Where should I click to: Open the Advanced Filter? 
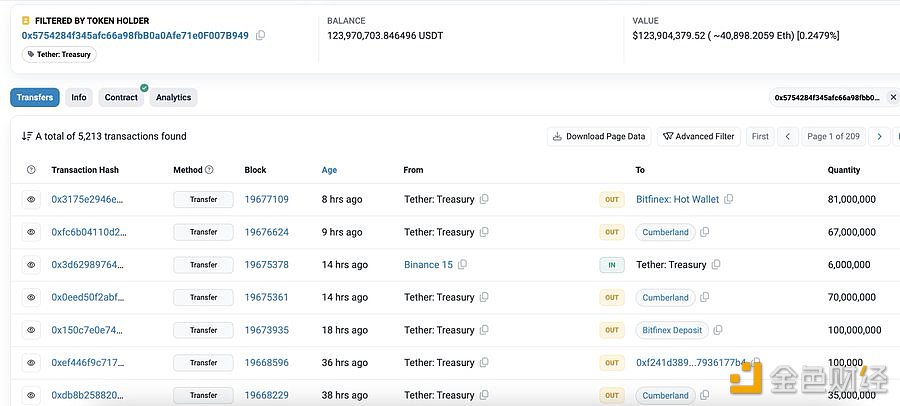[699, 137]
